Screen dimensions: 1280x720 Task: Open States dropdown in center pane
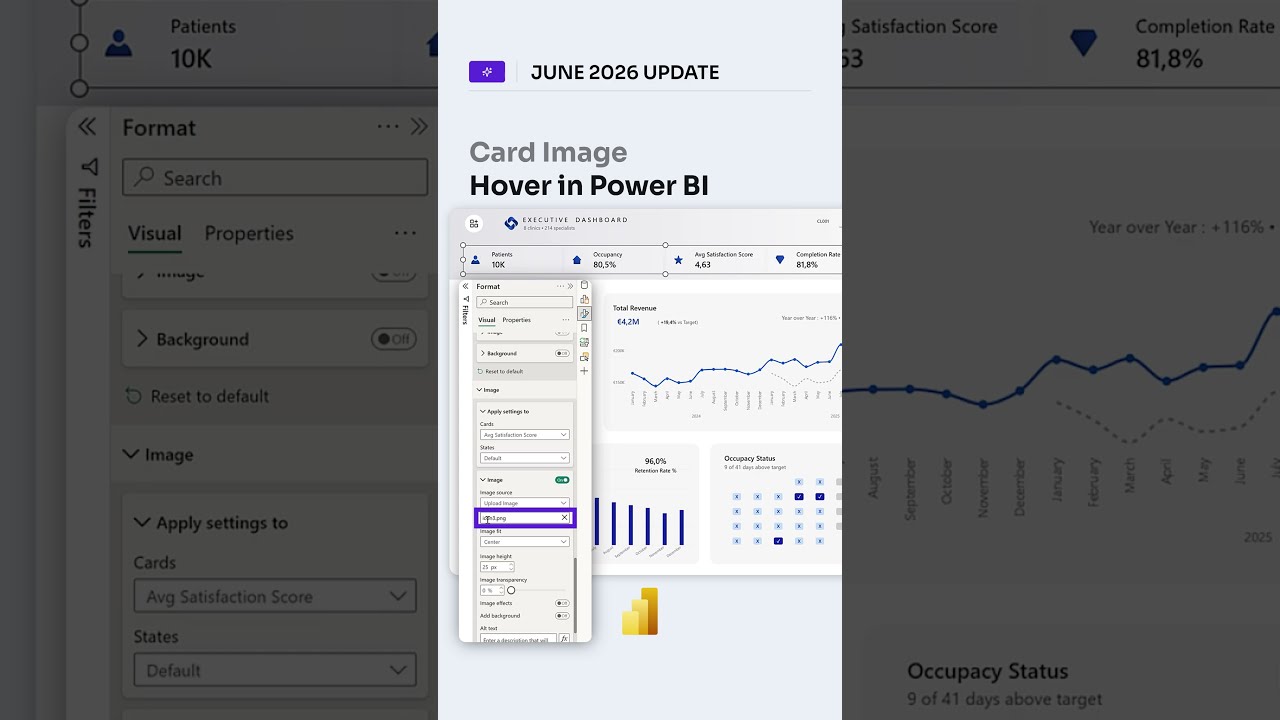click(525, 458)
